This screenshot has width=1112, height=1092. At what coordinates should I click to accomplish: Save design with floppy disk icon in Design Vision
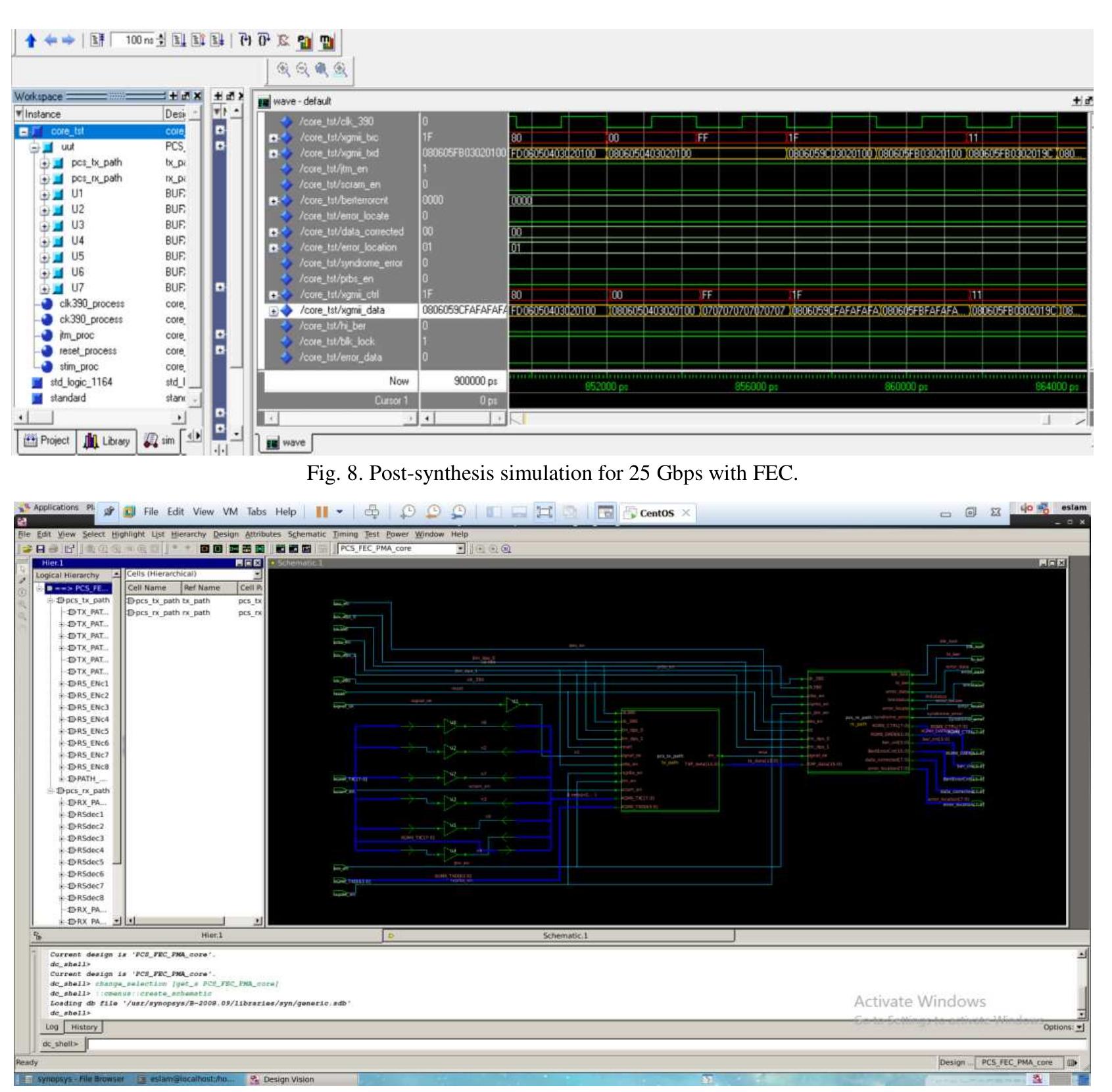tap(41, 548)
